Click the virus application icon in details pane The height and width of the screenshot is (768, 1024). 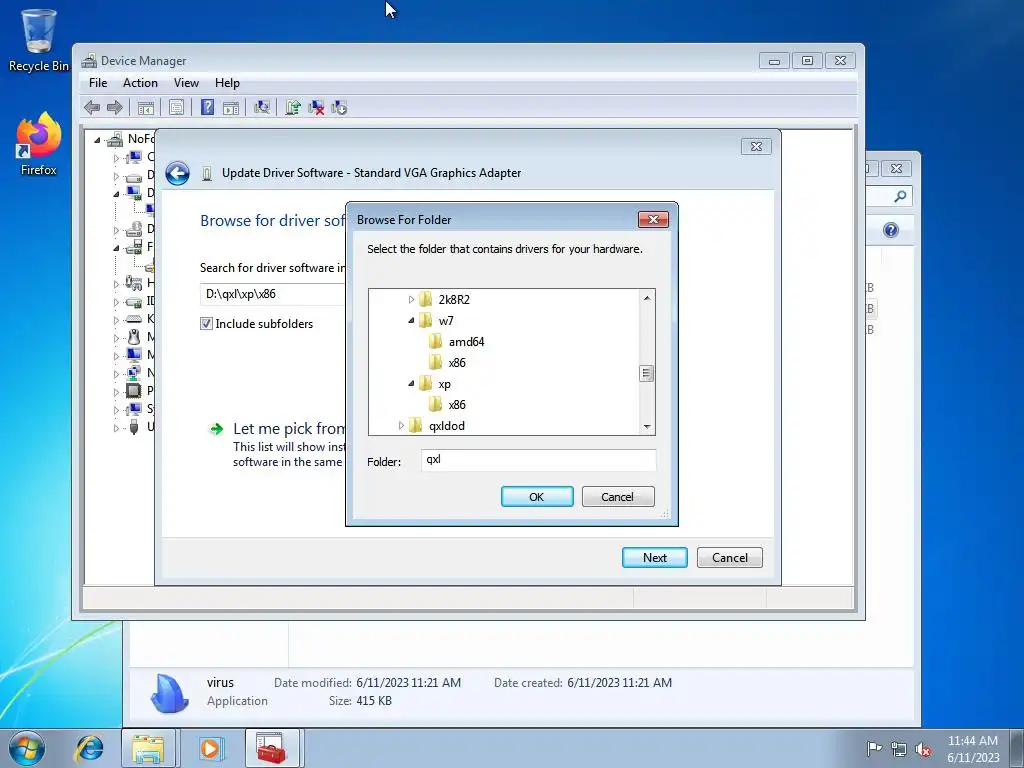169,693
